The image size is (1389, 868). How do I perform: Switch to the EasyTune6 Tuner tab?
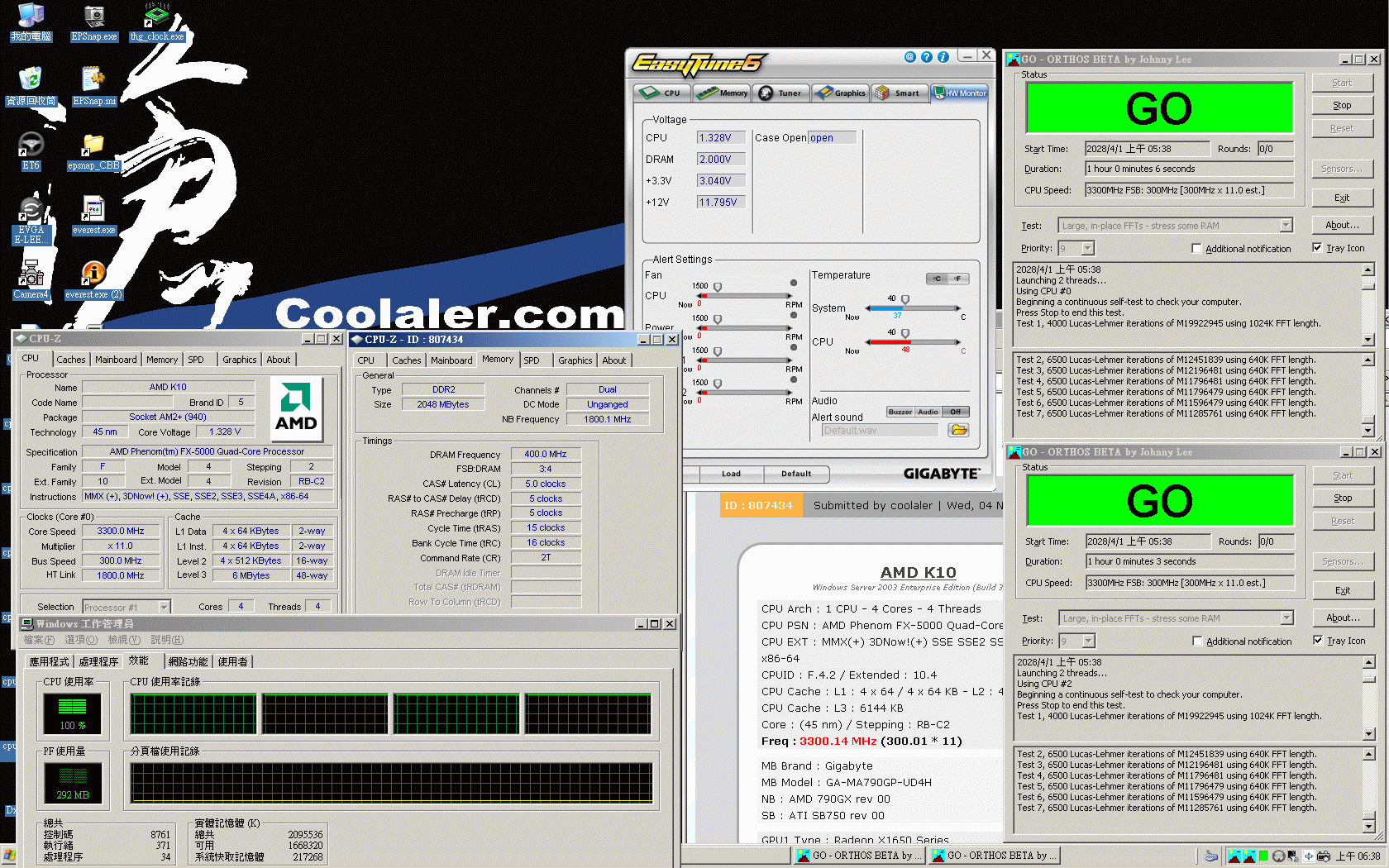click(780, 93)
